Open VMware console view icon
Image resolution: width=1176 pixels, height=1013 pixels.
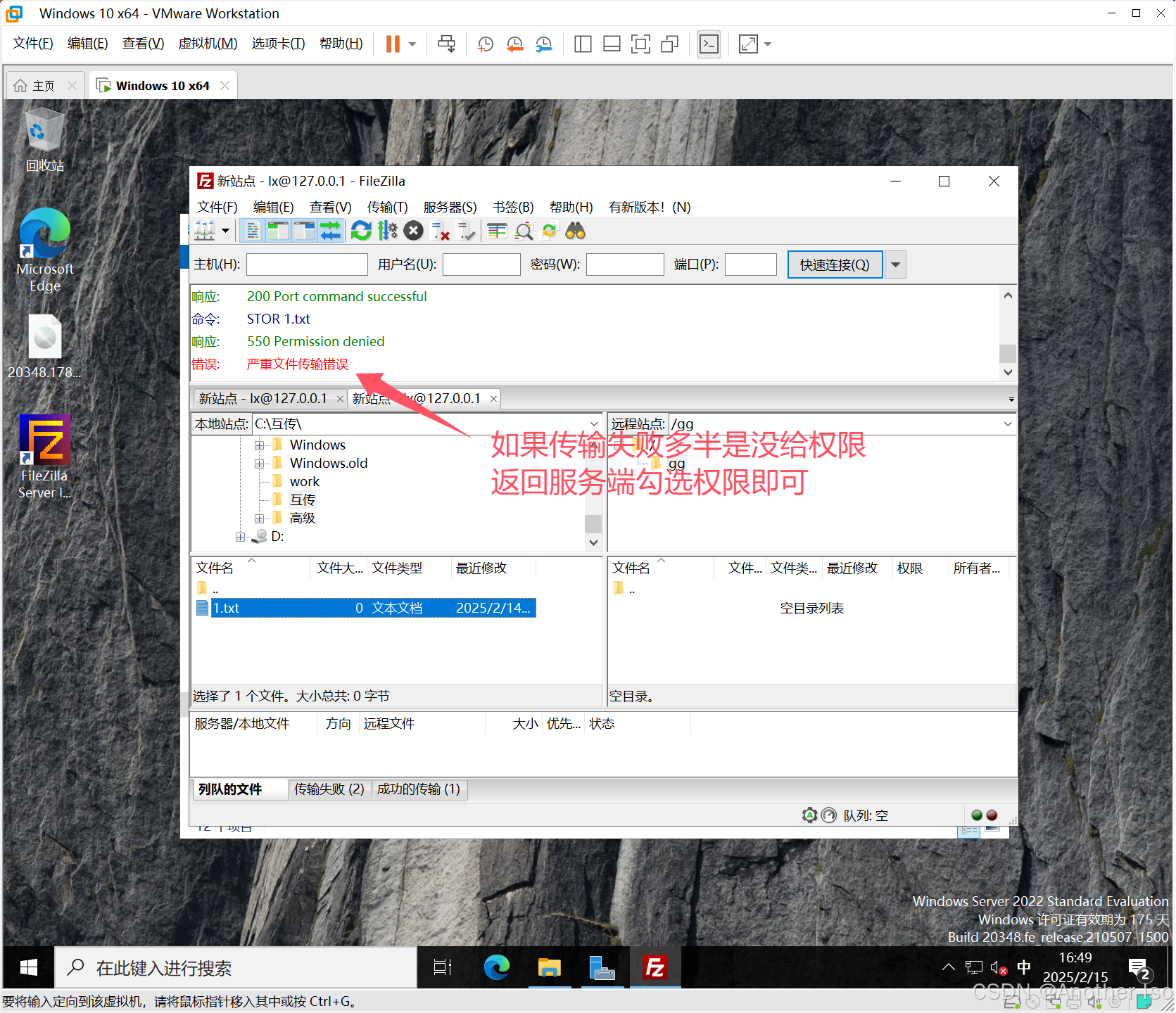tap(709, 44)
